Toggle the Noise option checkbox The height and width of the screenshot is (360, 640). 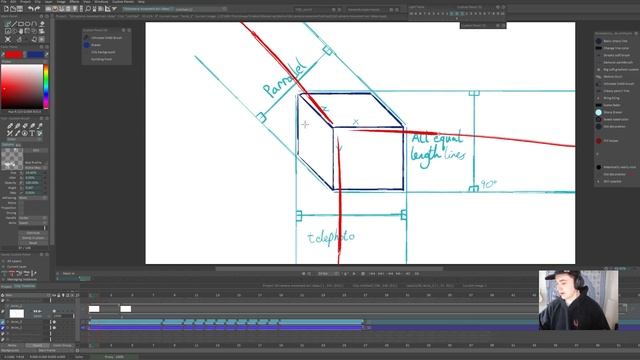pos(21,203)
